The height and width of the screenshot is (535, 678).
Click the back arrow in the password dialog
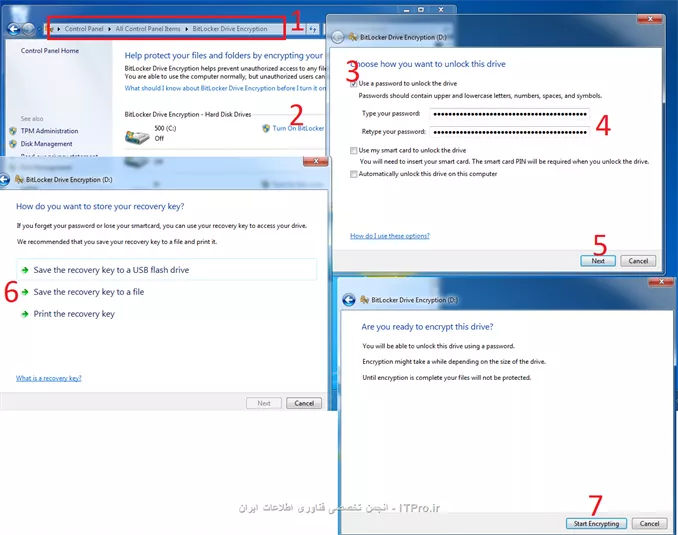[x=337, y=38]
